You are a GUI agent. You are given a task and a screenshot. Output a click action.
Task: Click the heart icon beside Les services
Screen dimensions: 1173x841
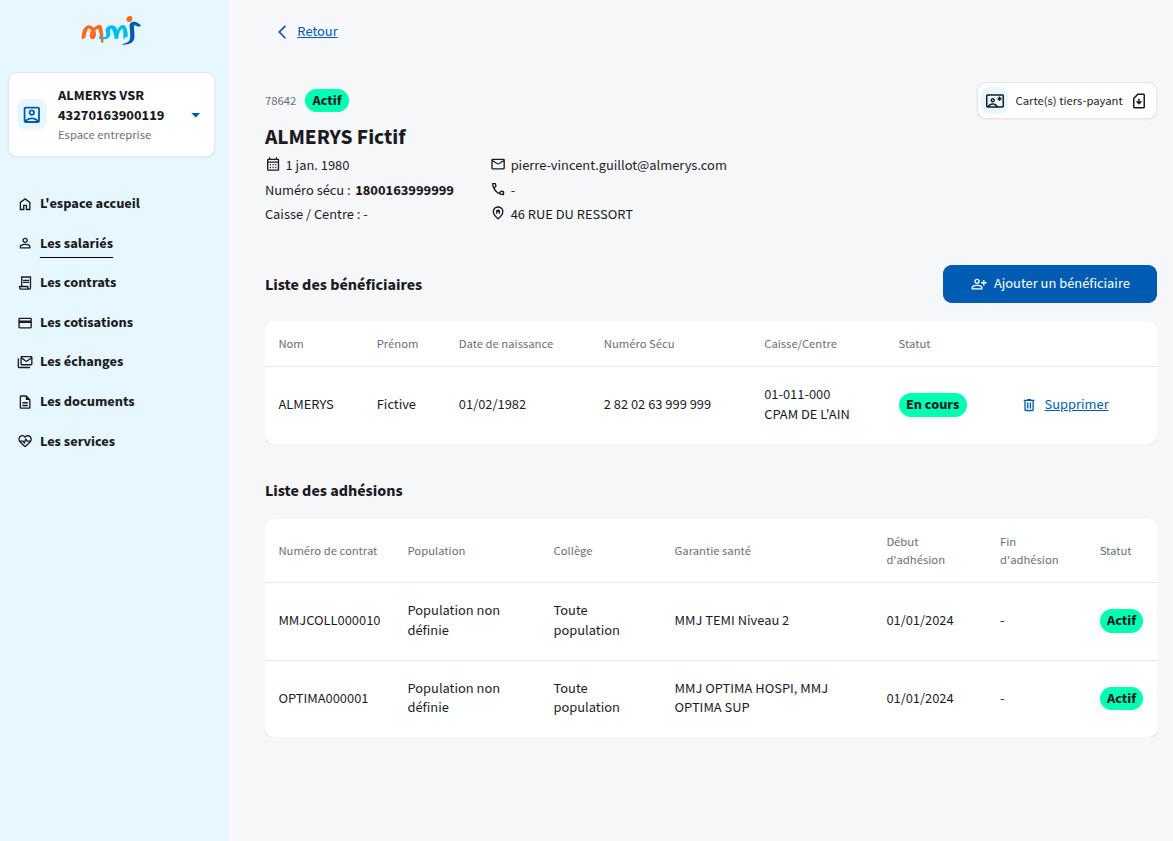click(25, 441)
